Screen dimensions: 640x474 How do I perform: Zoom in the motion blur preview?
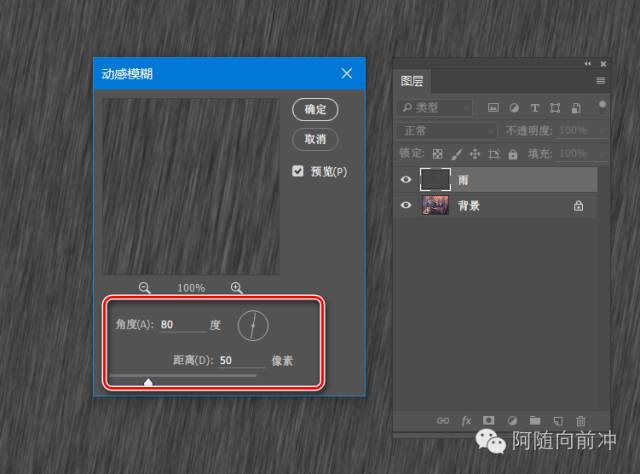click(x=237, y=288)
